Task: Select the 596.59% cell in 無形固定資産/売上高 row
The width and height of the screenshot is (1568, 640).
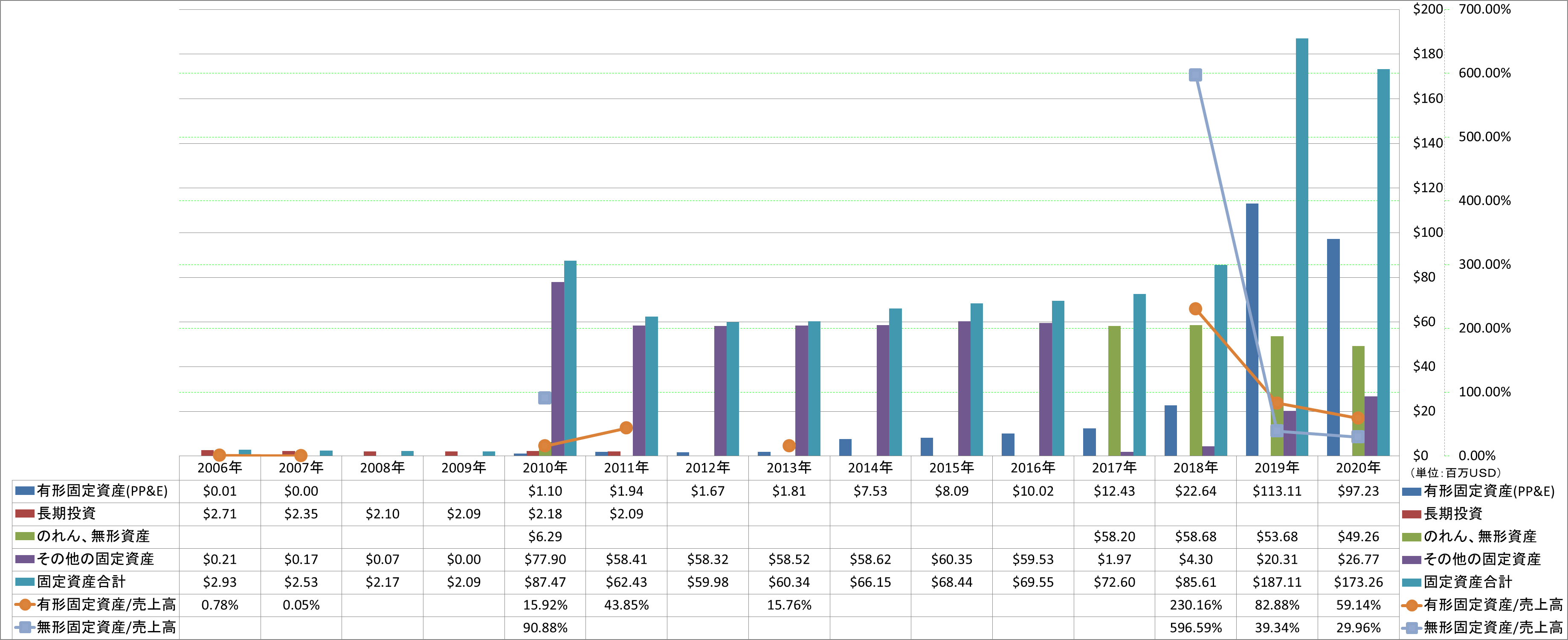Action: tap(1195, 628)
